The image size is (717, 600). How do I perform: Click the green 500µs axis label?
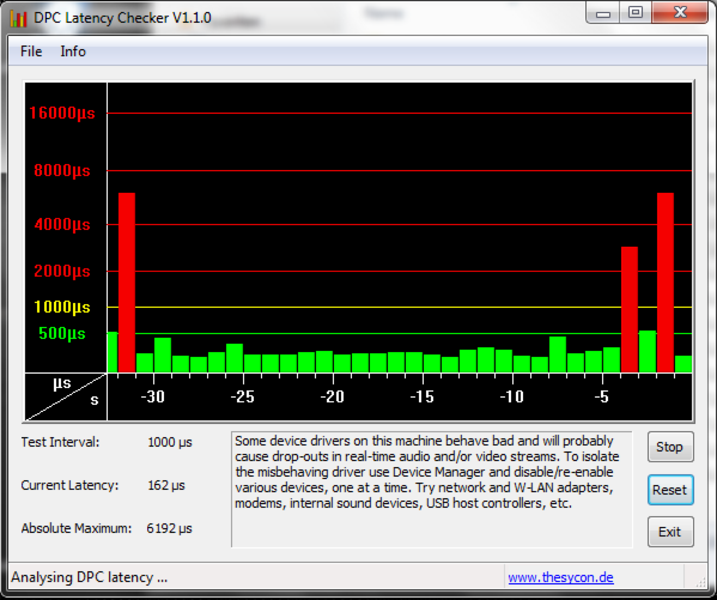point(62,333)
